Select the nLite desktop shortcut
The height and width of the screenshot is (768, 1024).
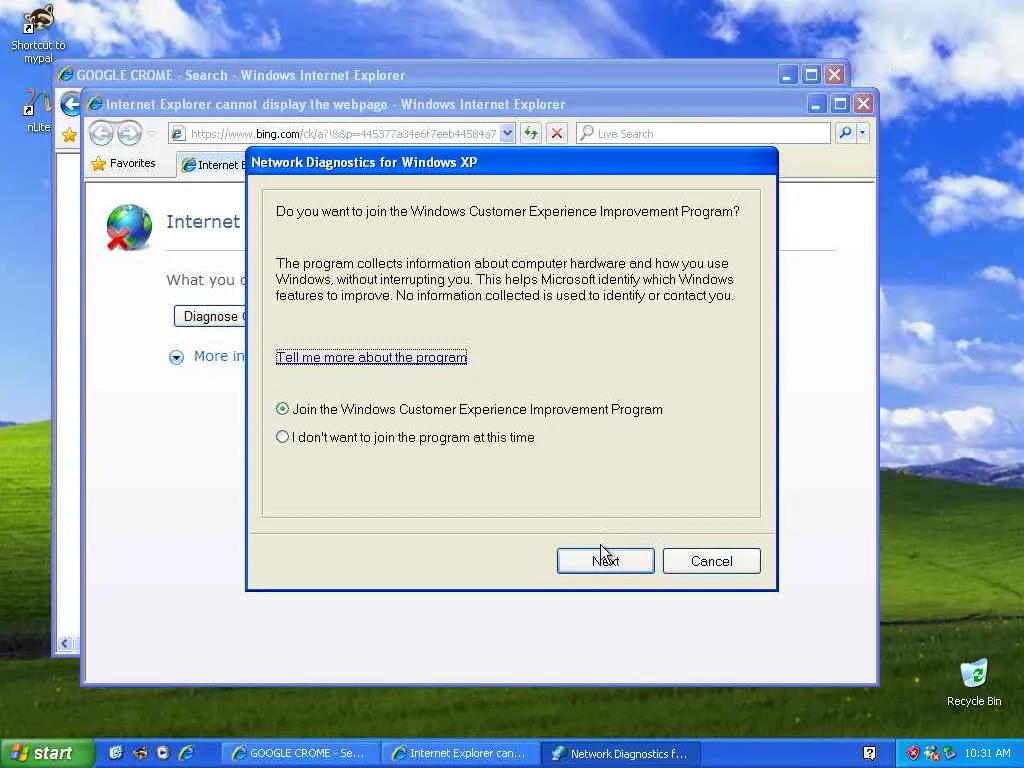tap(39, 110)
